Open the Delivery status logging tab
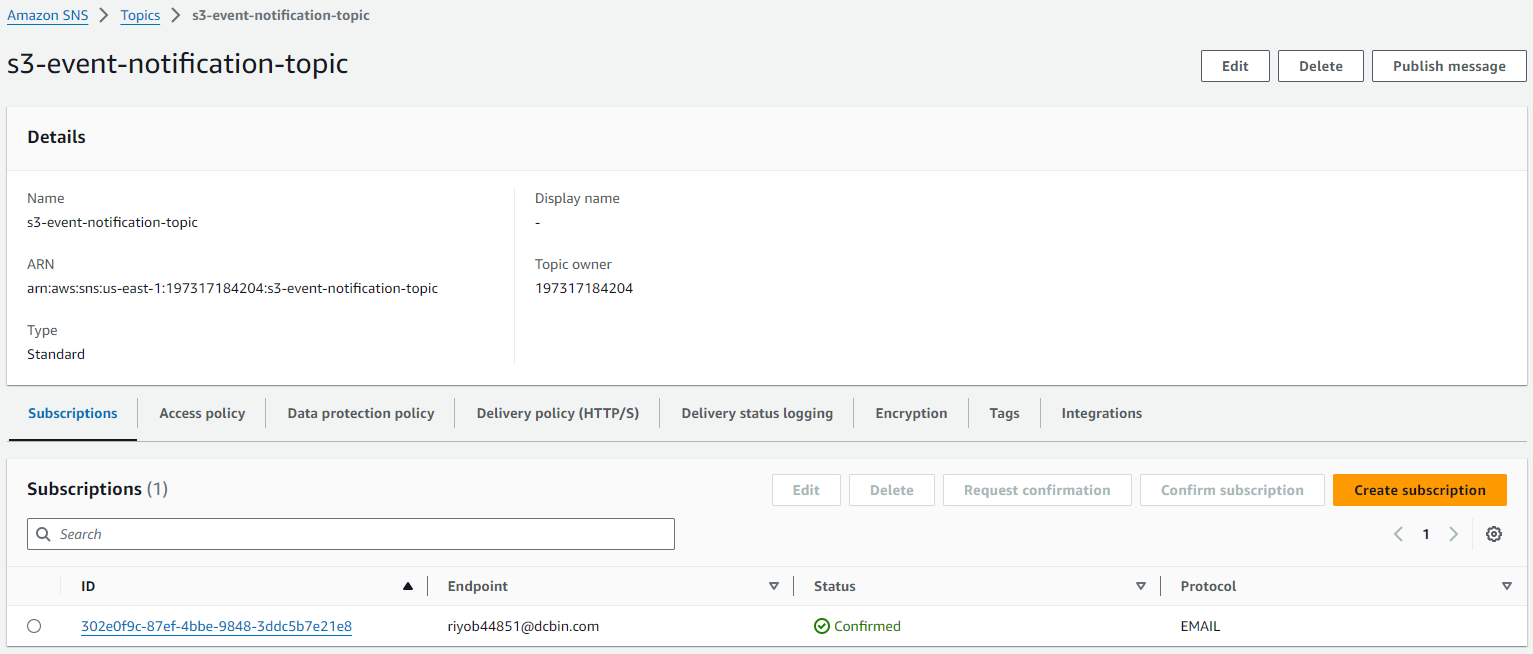1533x654 pixels. click(757, 413)
